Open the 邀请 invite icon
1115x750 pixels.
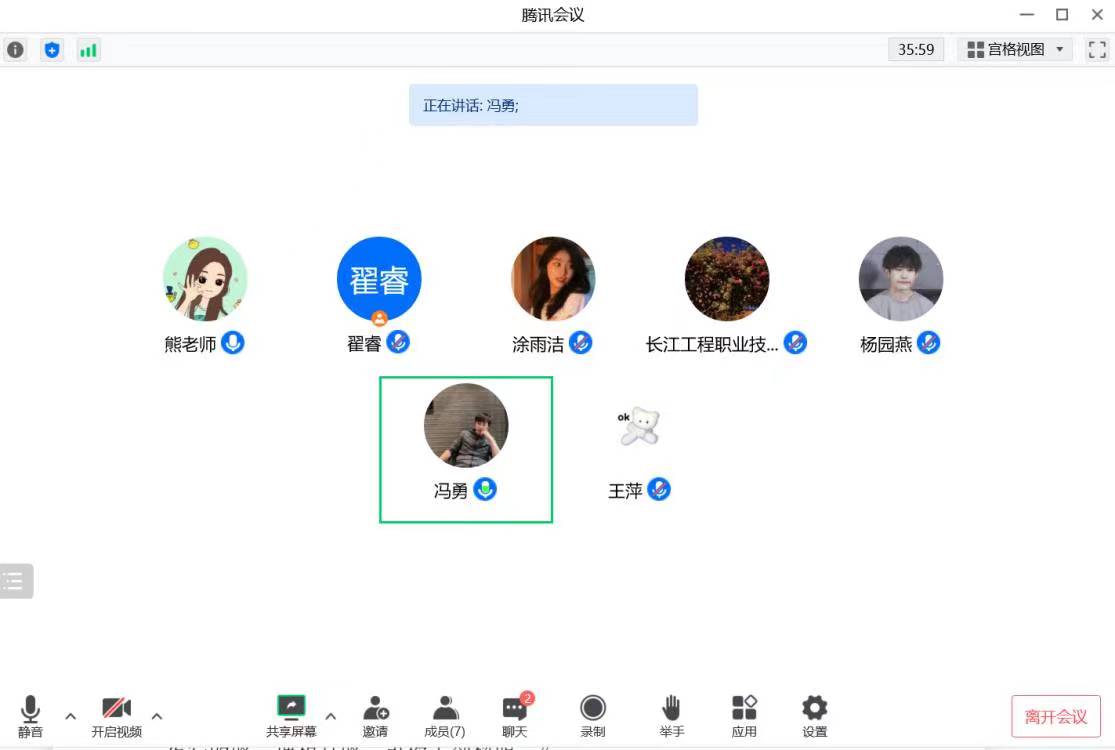(375, 716)
